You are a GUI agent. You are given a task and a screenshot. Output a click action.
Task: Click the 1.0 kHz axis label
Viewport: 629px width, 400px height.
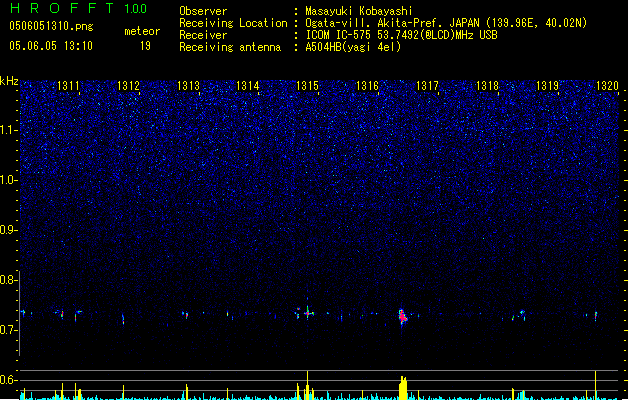(x=8, y=180)
